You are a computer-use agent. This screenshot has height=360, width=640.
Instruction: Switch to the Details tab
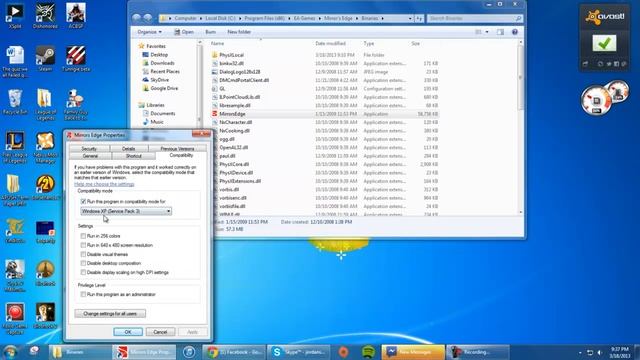pyautogui.click(x=129, y=149)
